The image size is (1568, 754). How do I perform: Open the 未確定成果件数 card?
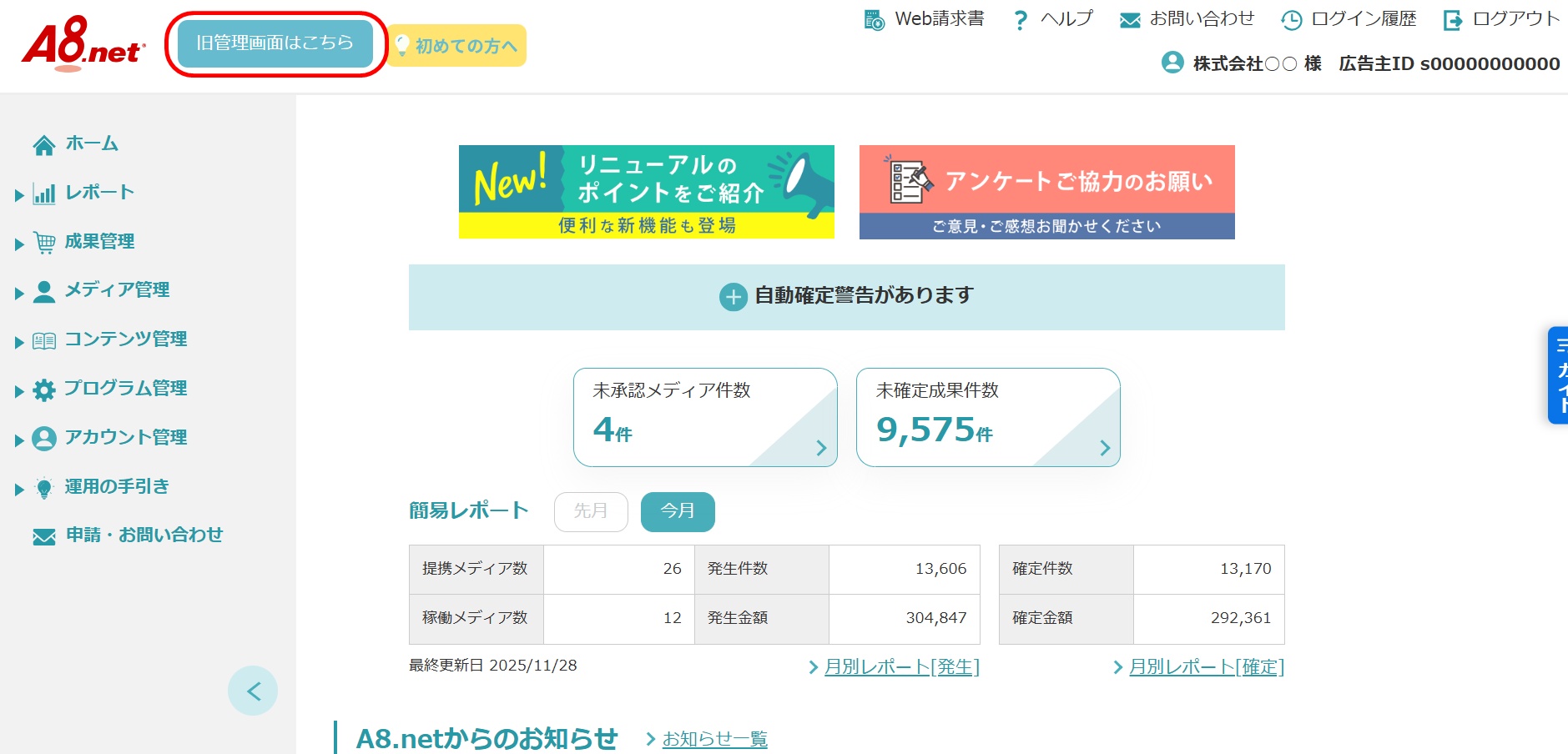tap(988, 417)
